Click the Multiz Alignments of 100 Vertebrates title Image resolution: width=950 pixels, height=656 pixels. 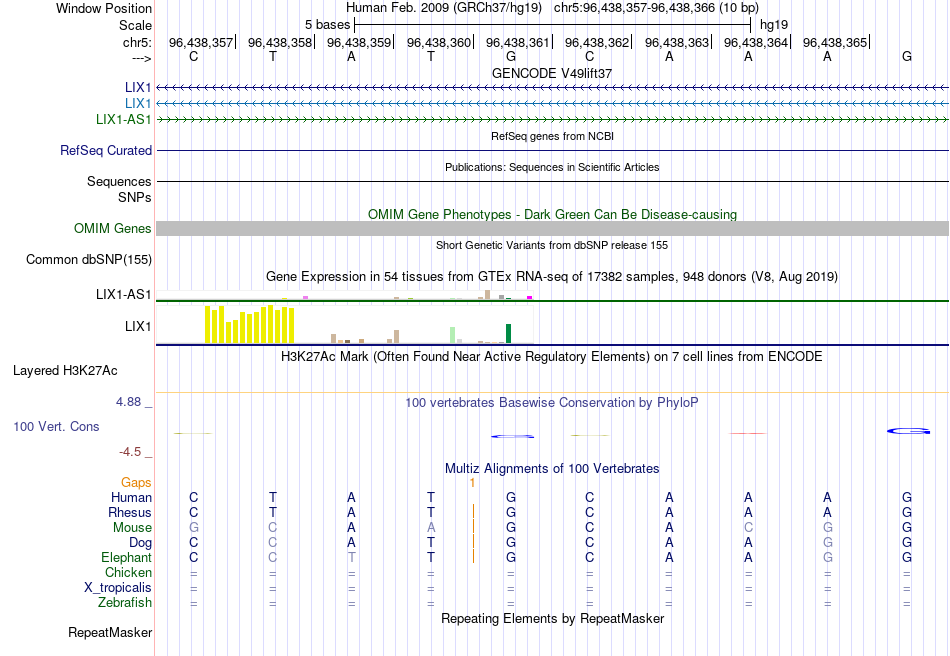pos(552,468)
